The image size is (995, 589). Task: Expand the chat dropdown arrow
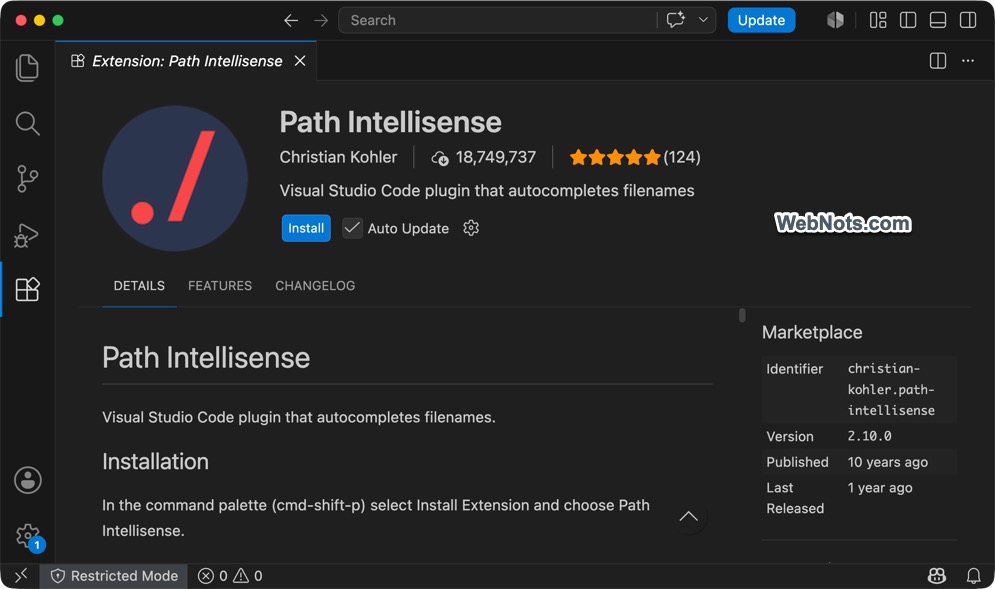coord(703,20)
